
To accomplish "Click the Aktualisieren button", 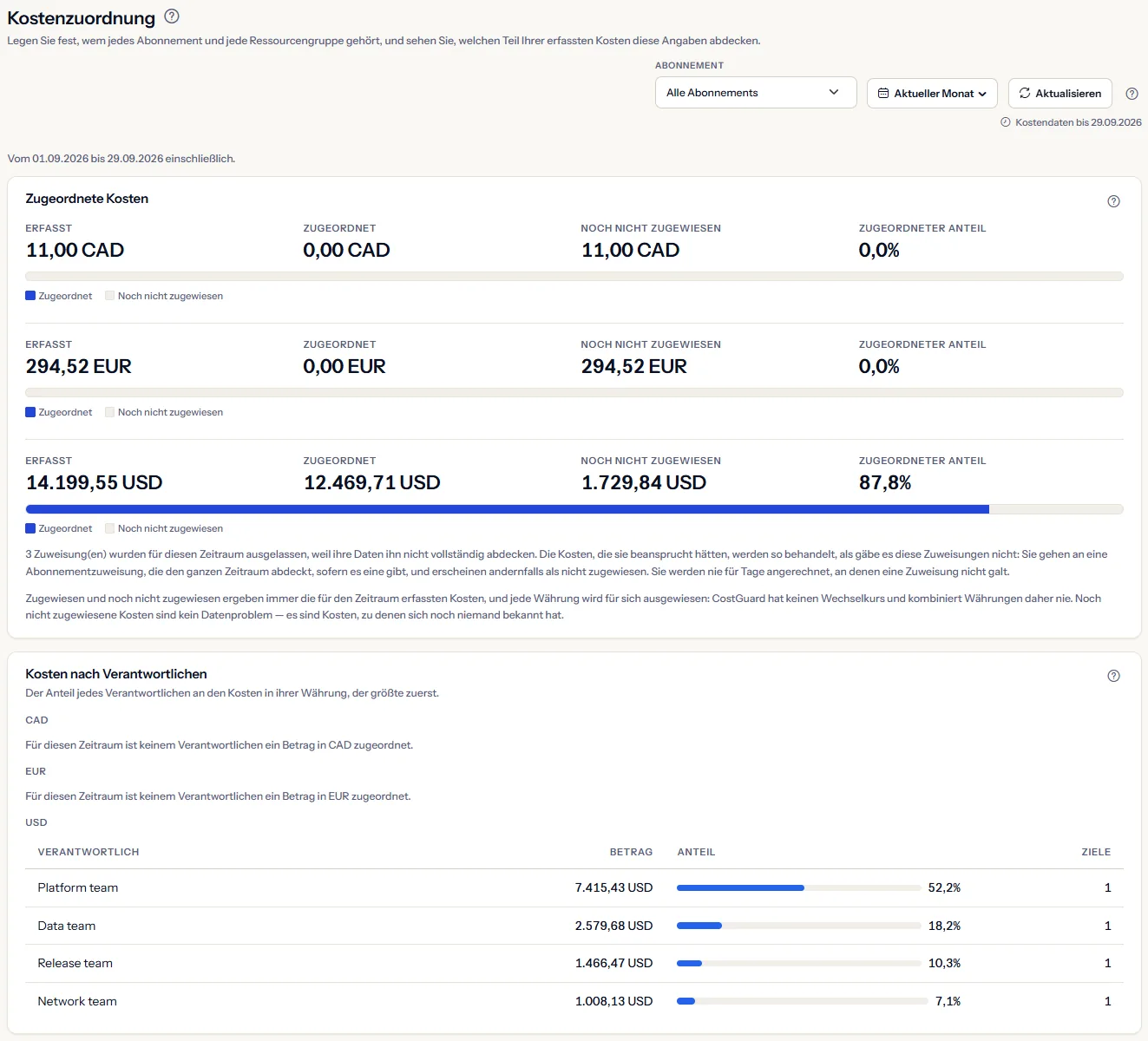I will (x=1060, y=94).
